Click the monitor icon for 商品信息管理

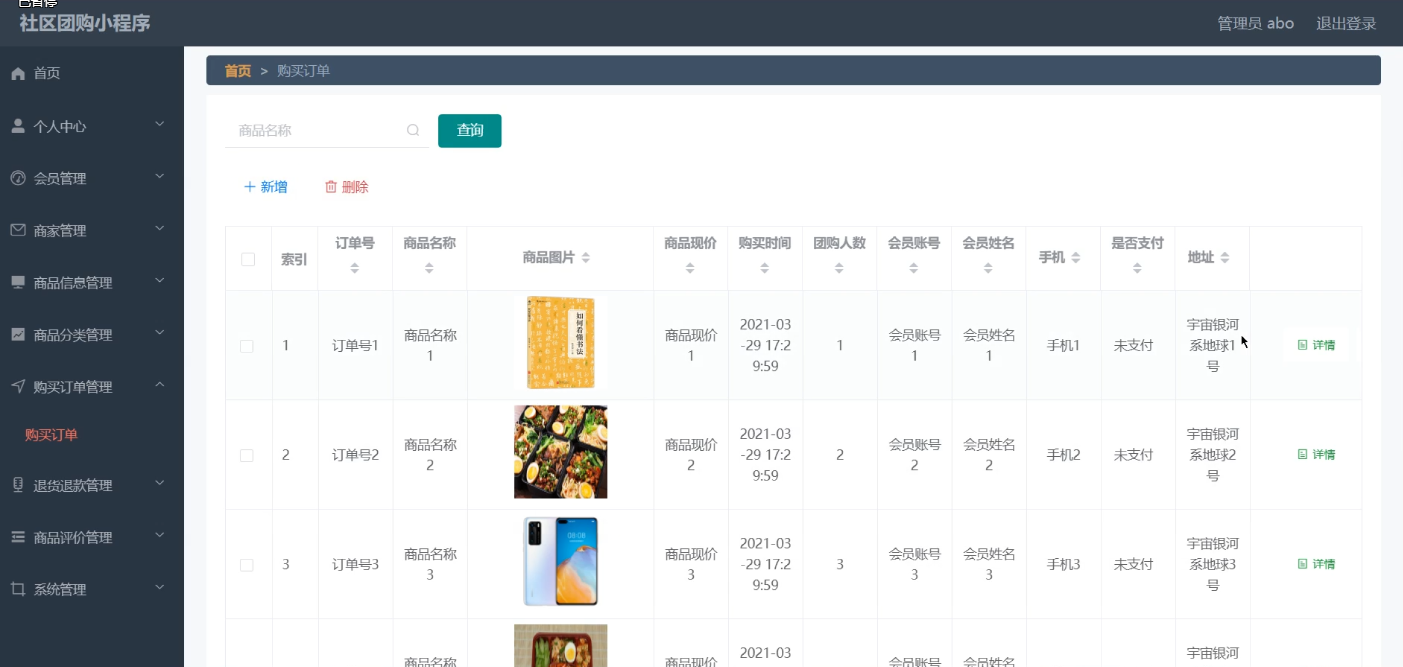click(18, 282)
